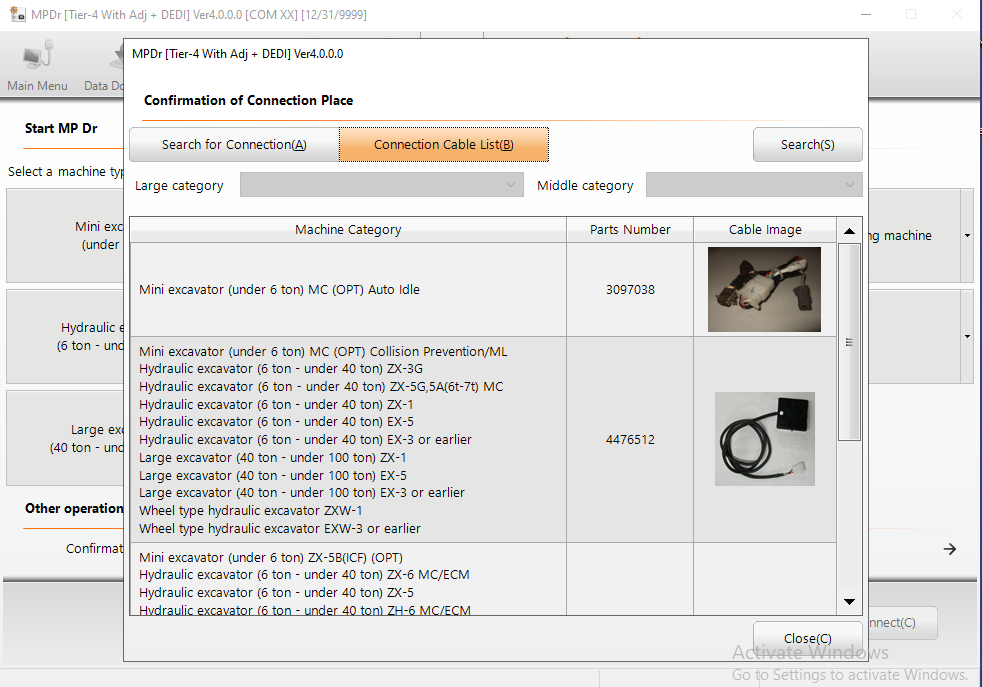Click the MPDr app icon in title bar
Viewport: 982px width, 687px height.
click(x=17, y=14)
